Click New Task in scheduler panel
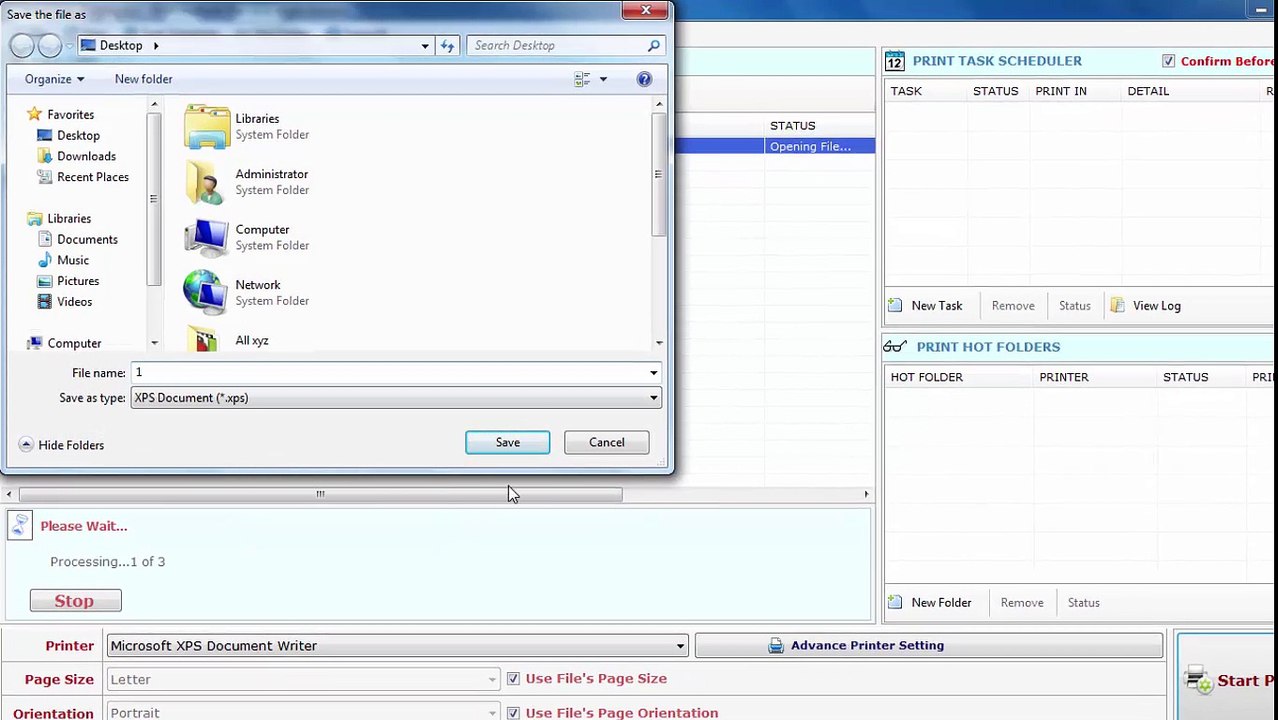Screen dimensions: 1278x720 [925, 306]
